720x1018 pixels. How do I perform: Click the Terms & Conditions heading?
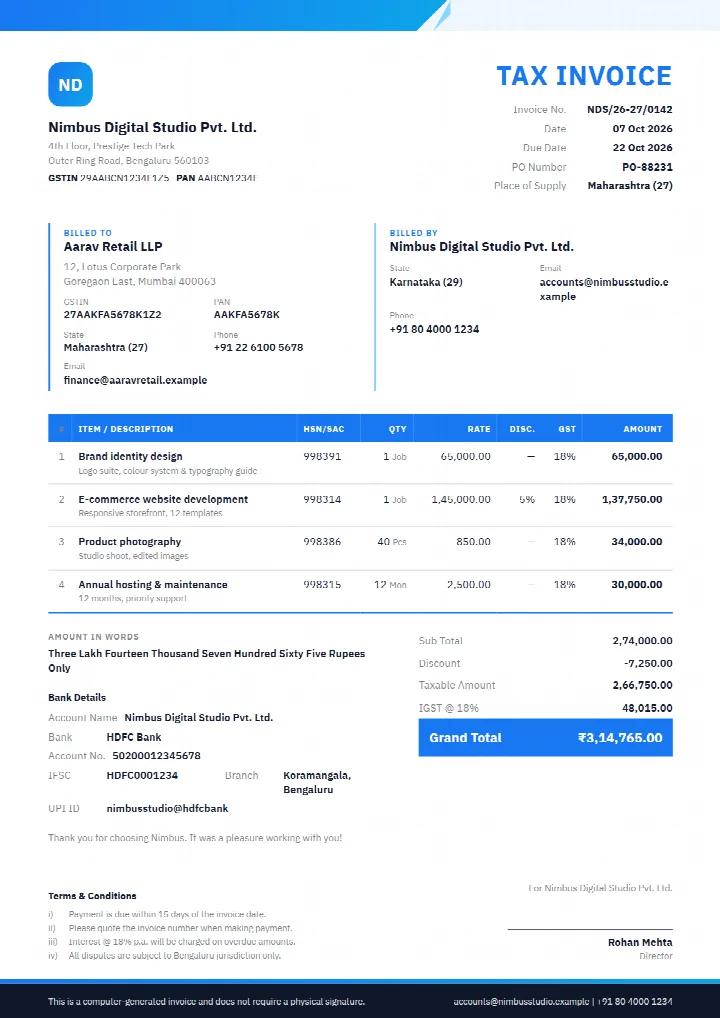(x=92, y=896)
